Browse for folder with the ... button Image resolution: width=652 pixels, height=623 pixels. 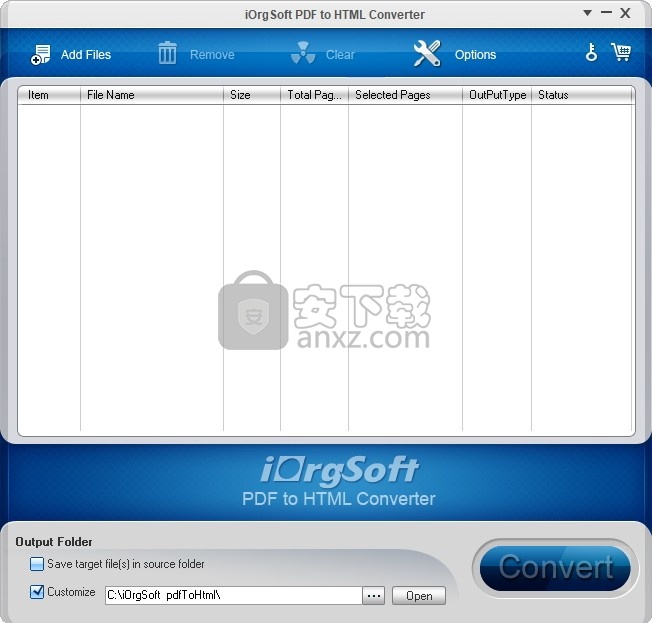[x=373, y=596]
